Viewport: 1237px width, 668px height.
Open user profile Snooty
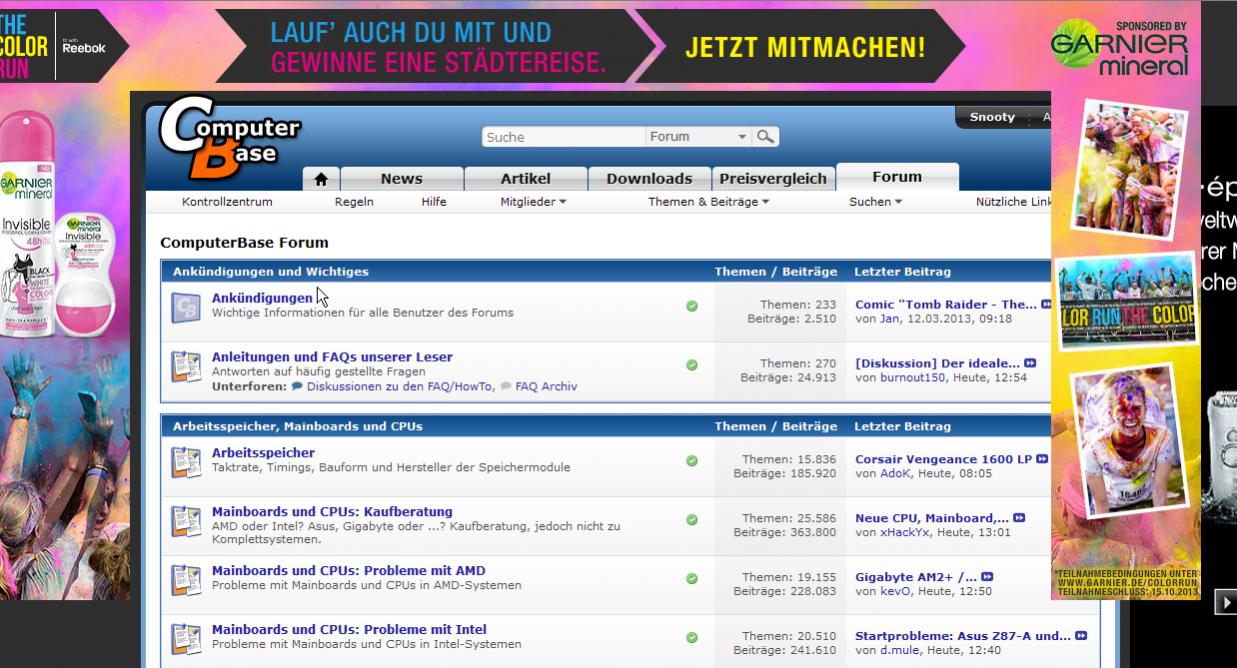click(992, 117)
